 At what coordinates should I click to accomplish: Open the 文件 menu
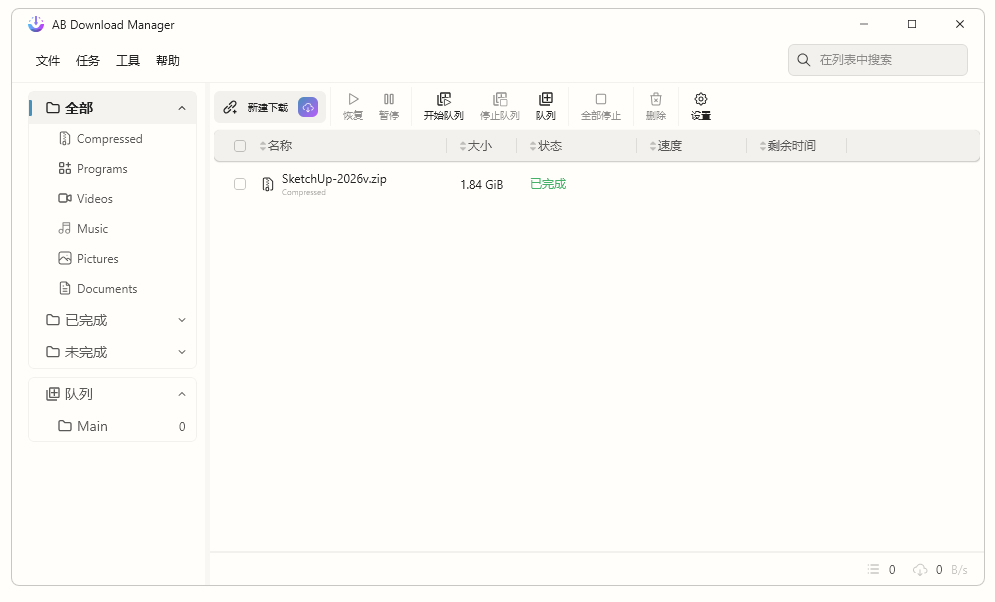[x=48, y=61]
